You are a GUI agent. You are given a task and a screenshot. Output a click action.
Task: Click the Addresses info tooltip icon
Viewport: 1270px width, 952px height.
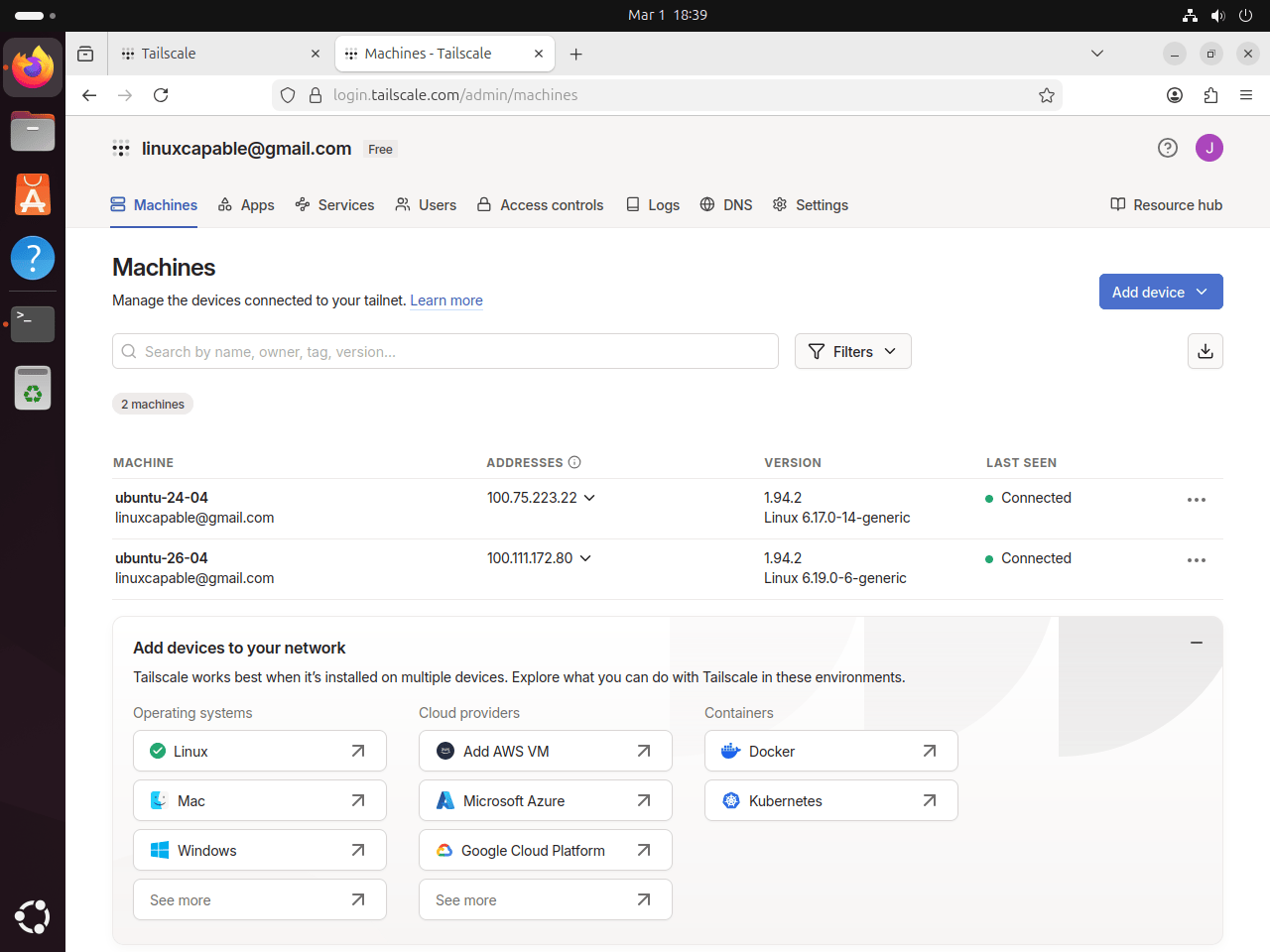[574, 462]
